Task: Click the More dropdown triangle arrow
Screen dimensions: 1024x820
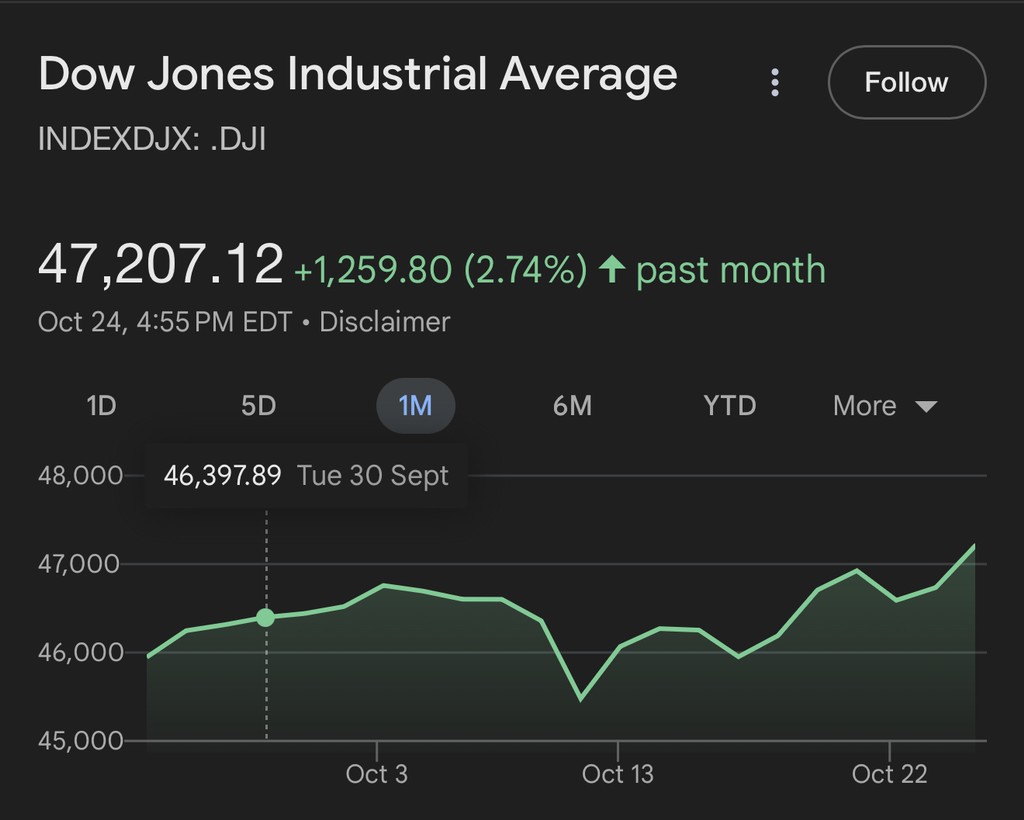Action: coord(926,406)
